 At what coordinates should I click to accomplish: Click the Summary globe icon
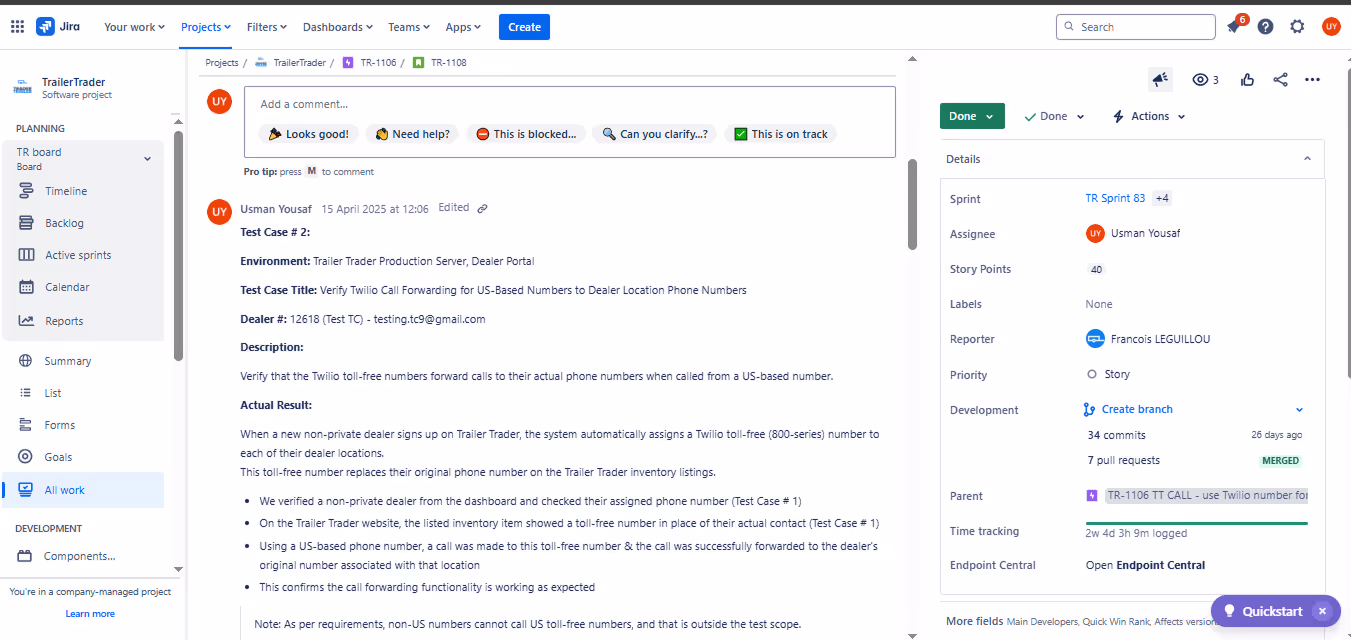pos(26,361)
